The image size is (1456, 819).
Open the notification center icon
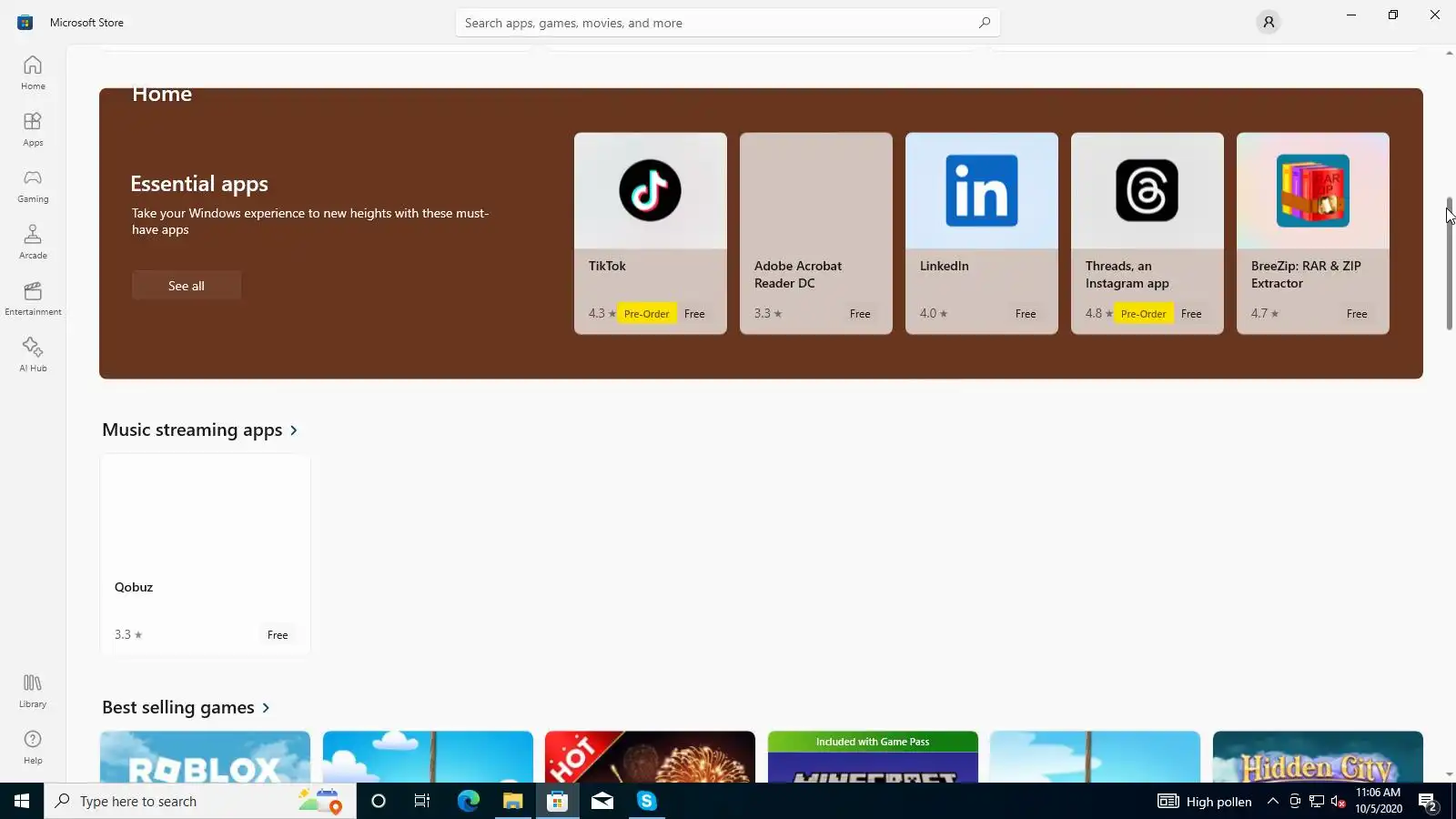[1428, 802]
